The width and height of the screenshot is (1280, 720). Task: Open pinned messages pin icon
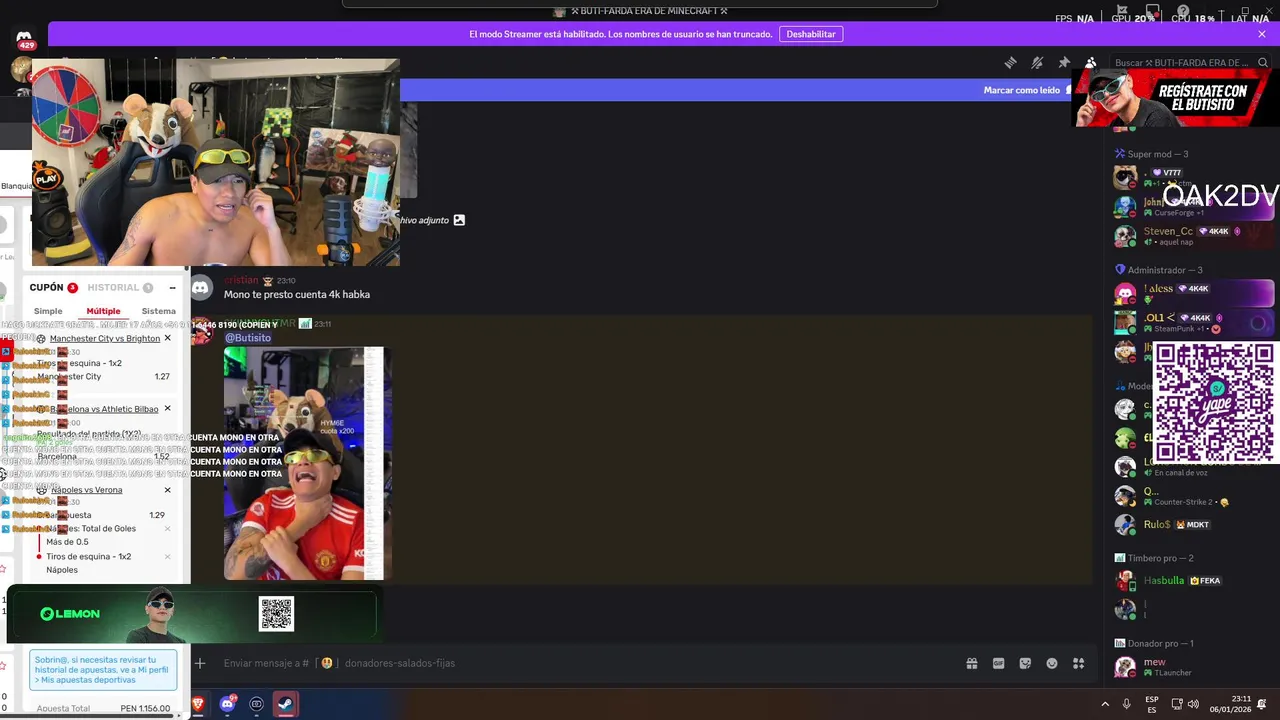tap(1064, 62)
